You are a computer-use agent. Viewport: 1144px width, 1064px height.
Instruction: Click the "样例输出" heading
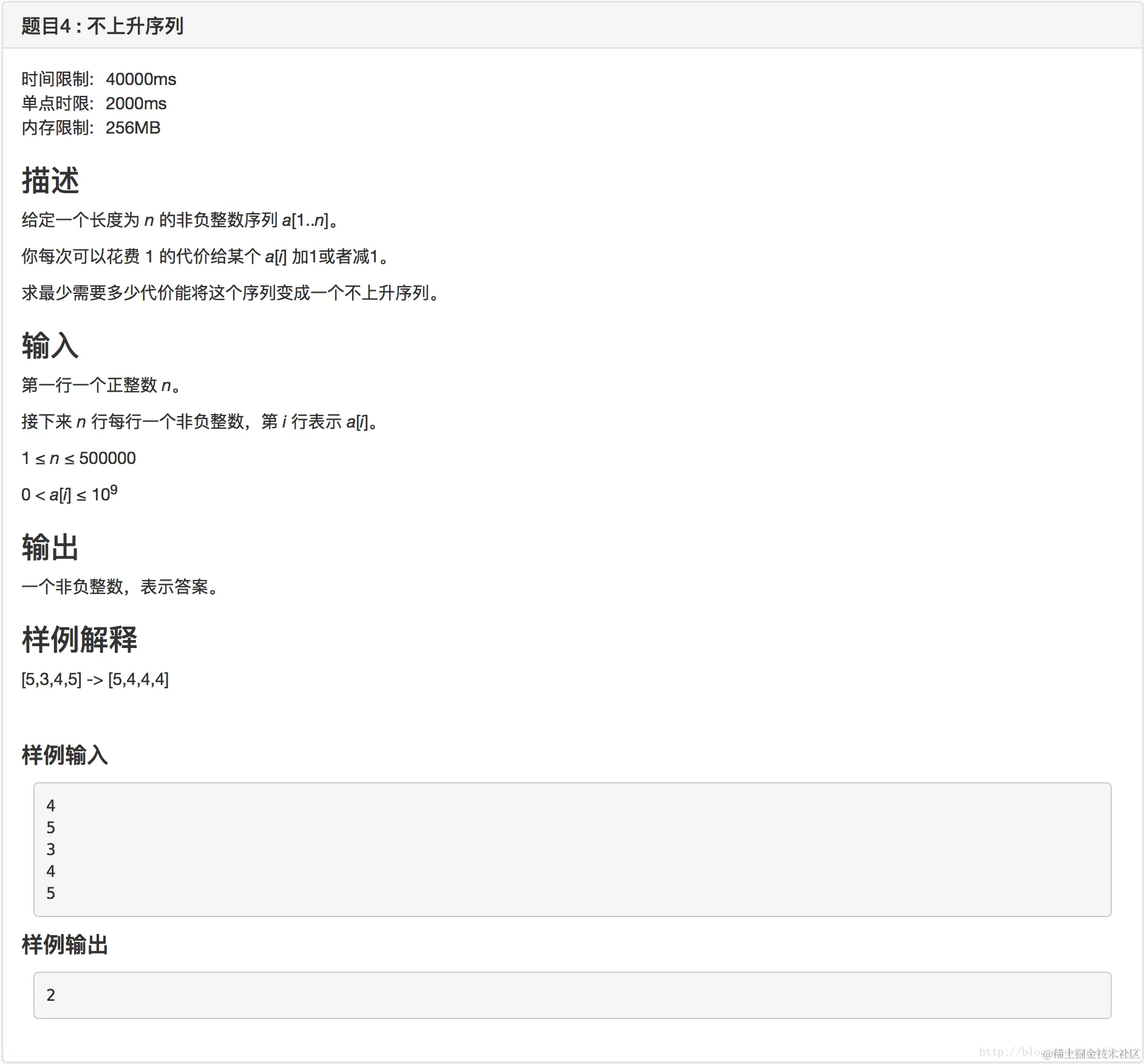tap(65, 944)
